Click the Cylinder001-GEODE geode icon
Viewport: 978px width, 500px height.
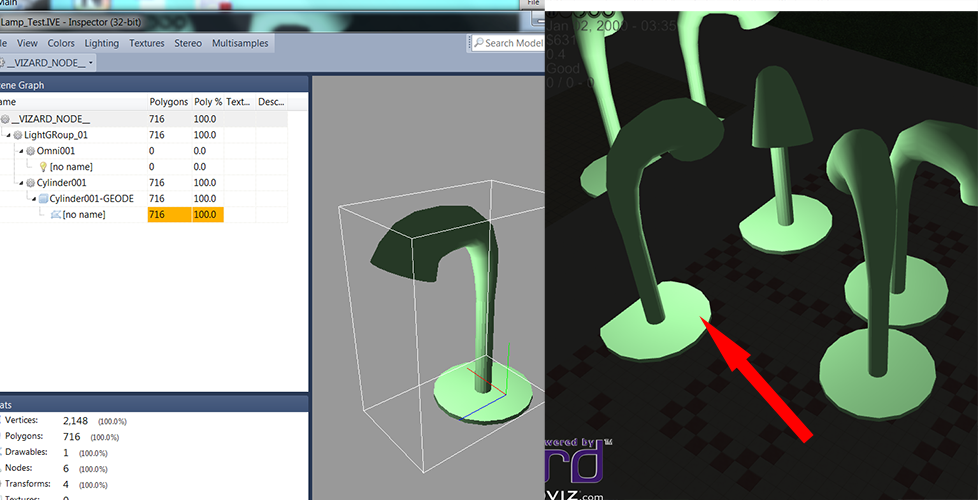point(42,199)
